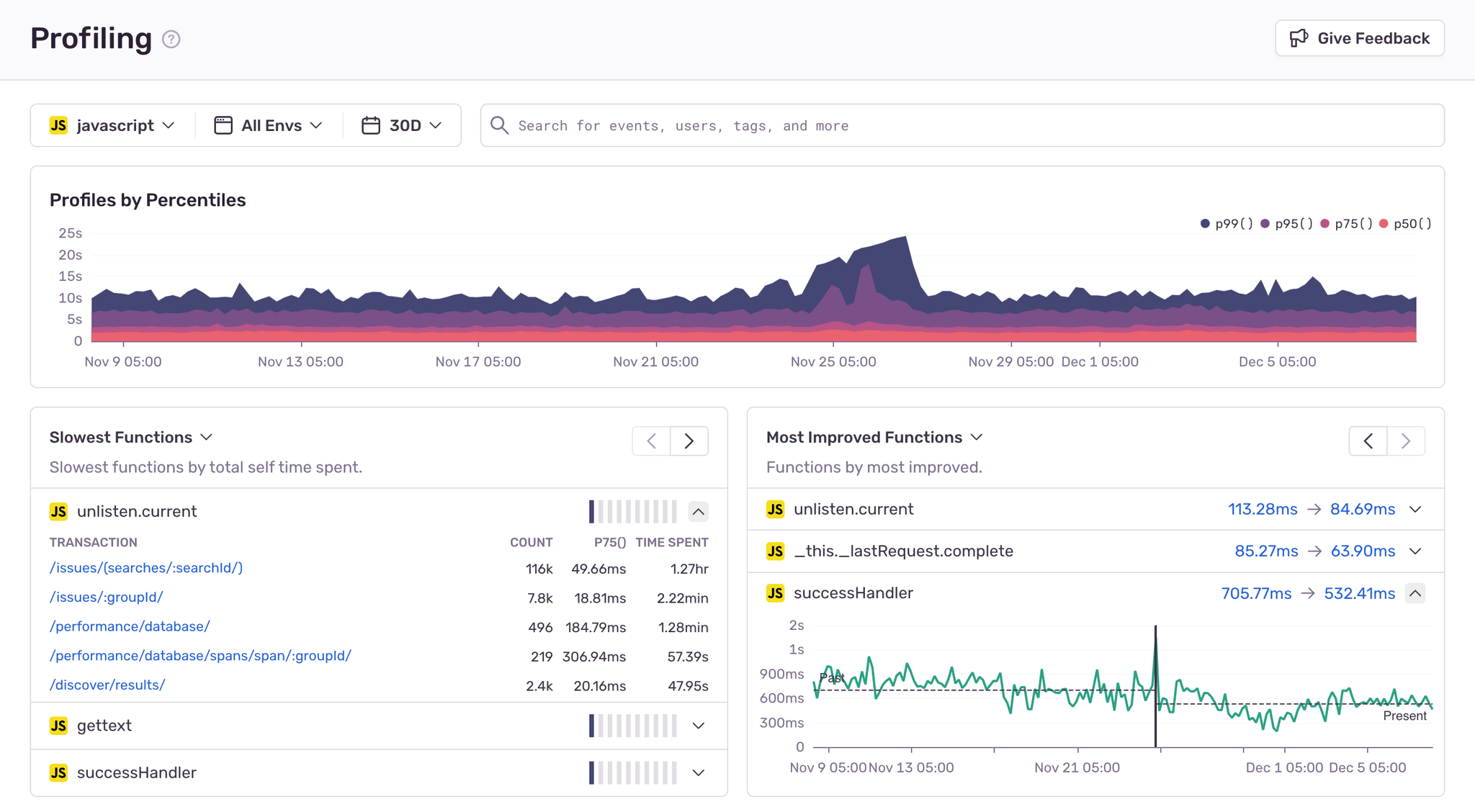Collapse the unlisten.current slowest function row
This screenshot has width=1475, height=812.
click(x=698, y=512)
